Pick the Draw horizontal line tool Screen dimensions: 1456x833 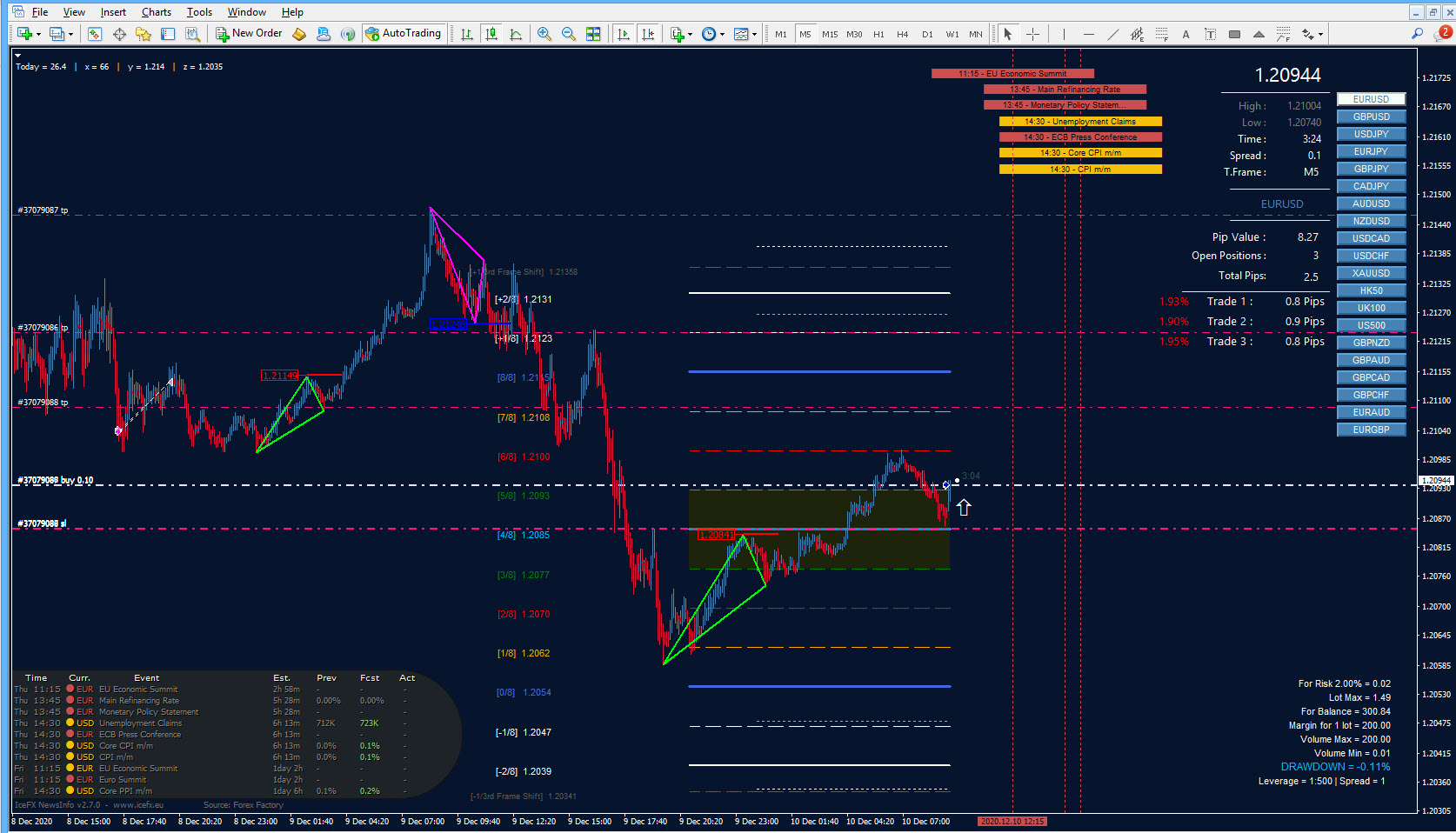pos(1088,34)
